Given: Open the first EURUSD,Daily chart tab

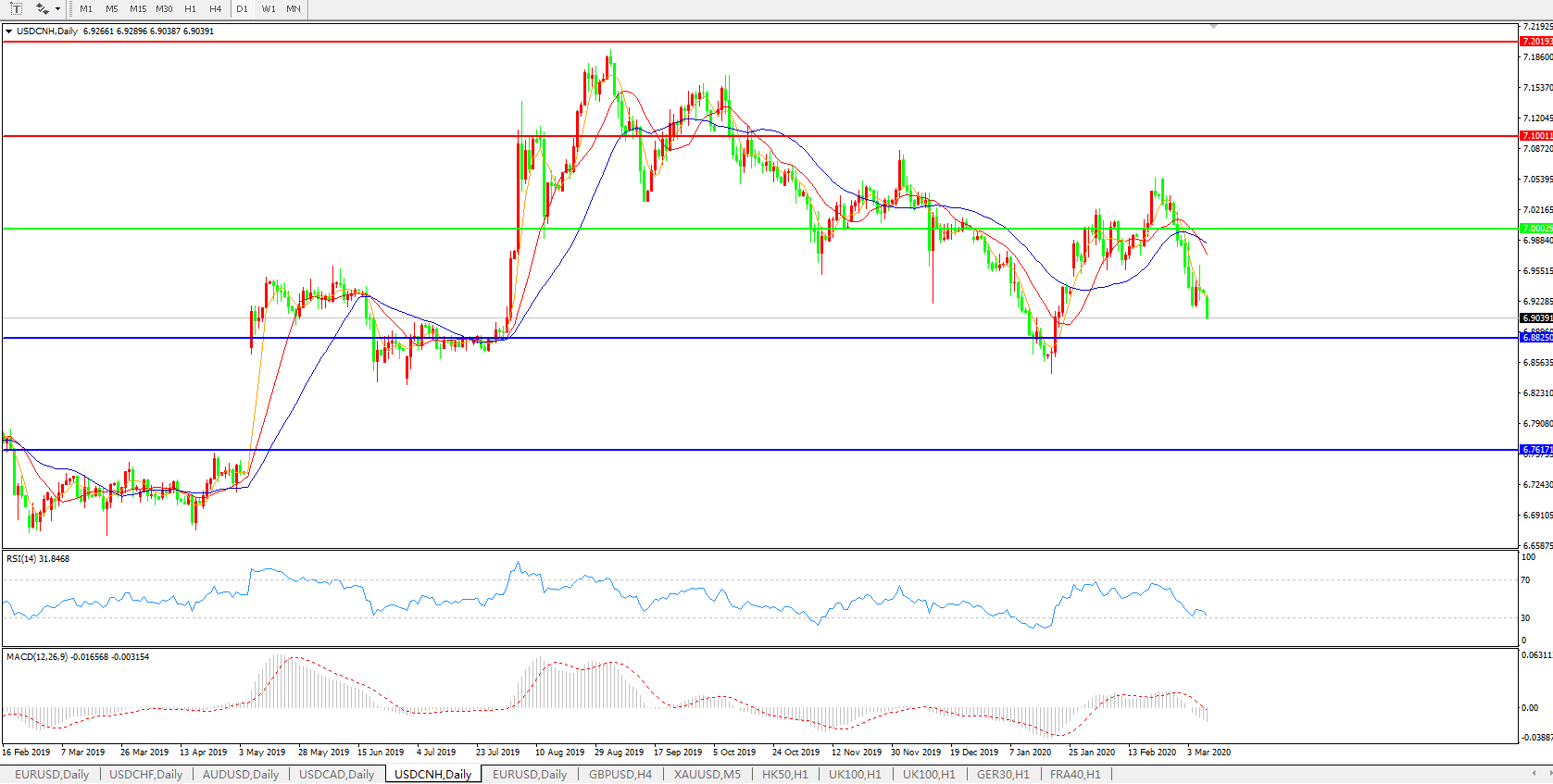Looking at the screenshot, I should (52, 774).
